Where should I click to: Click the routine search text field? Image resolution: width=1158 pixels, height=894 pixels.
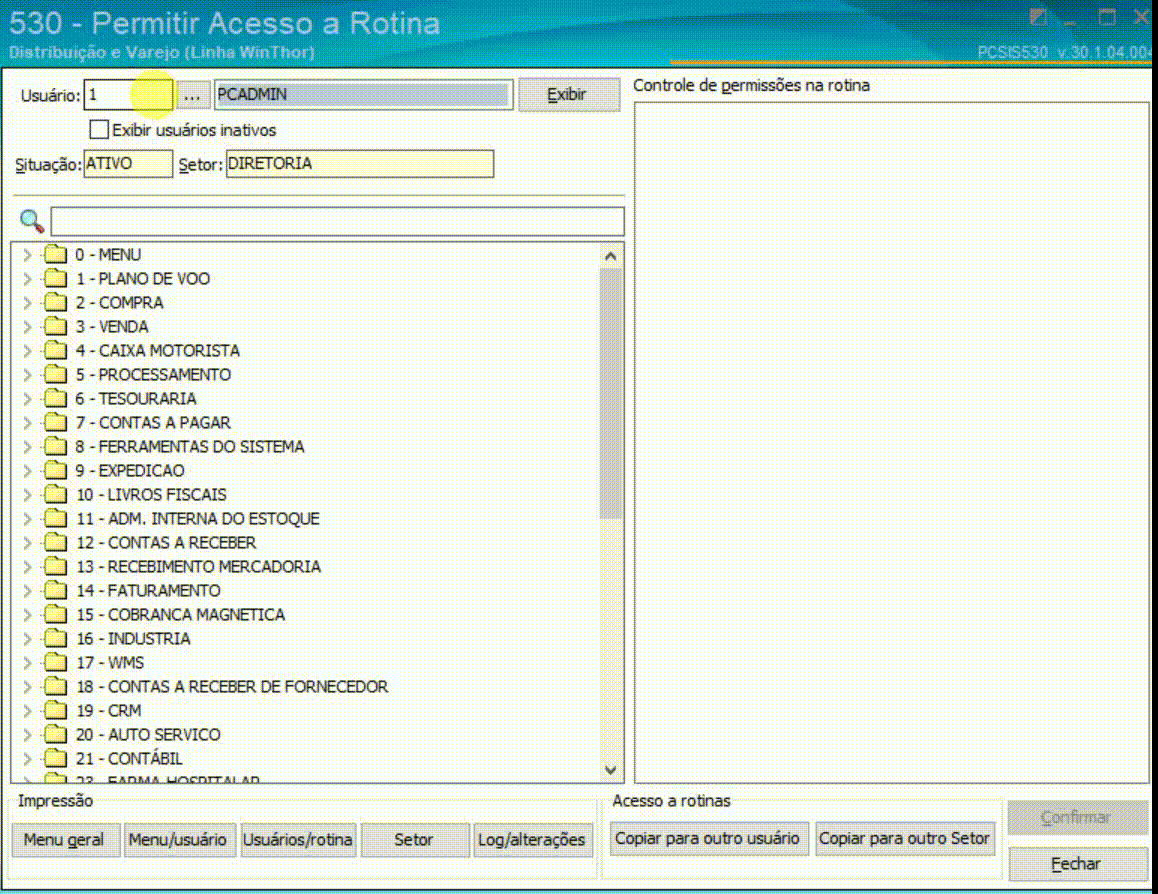point(337,221)
